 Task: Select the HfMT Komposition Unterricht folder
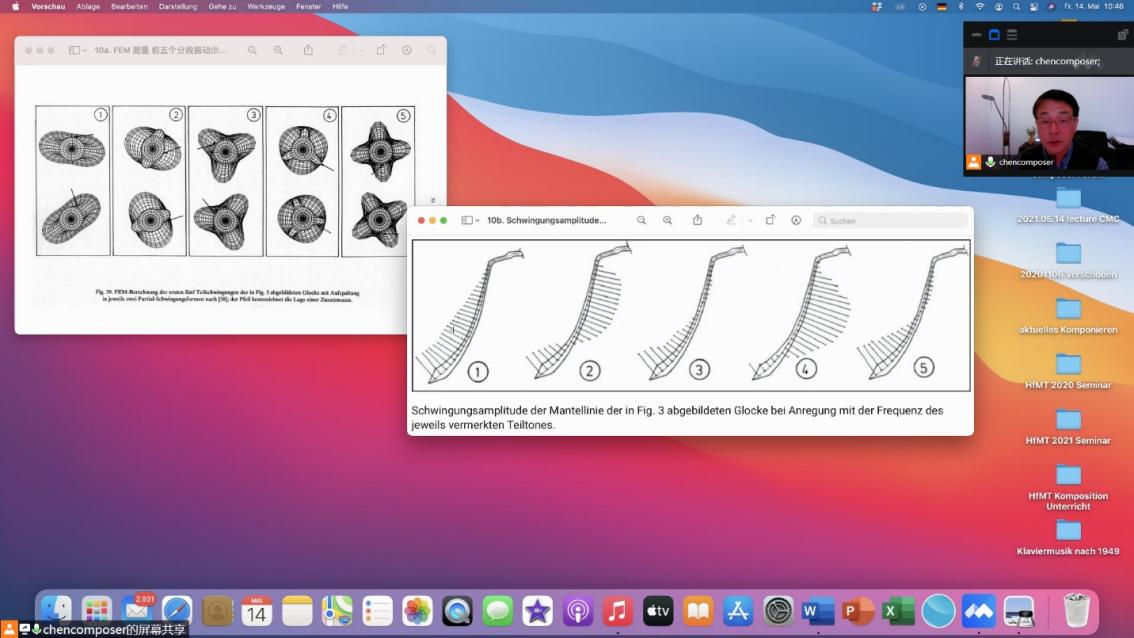[1068, 488]
